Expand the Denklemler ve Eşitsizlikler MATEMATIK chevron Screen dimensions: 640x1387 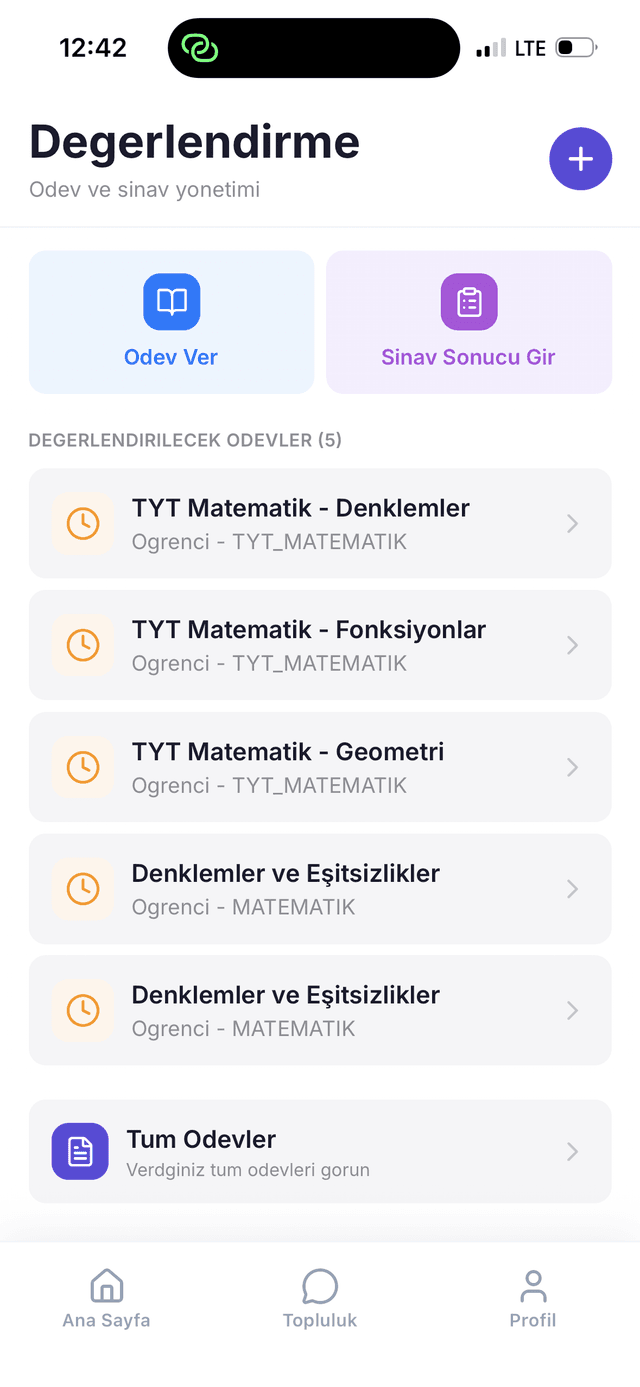click(572, 889)
